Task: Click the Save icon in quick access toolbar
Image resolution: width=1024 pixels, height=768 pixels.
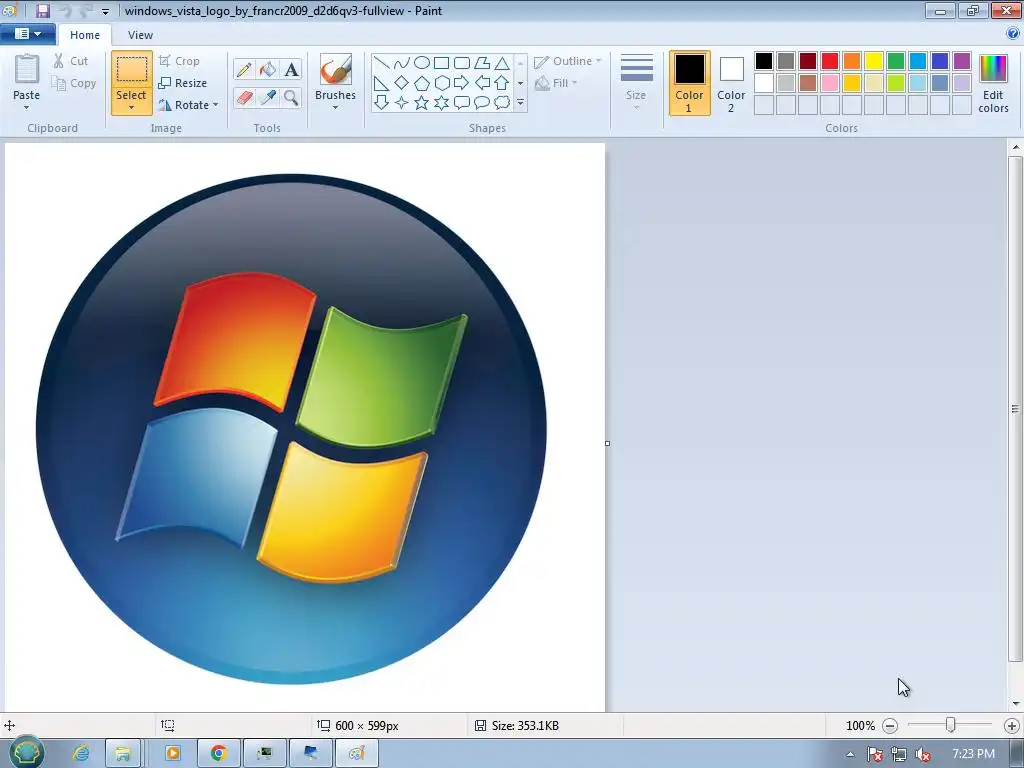Action: pyautogui.click(x=43, y=11)
